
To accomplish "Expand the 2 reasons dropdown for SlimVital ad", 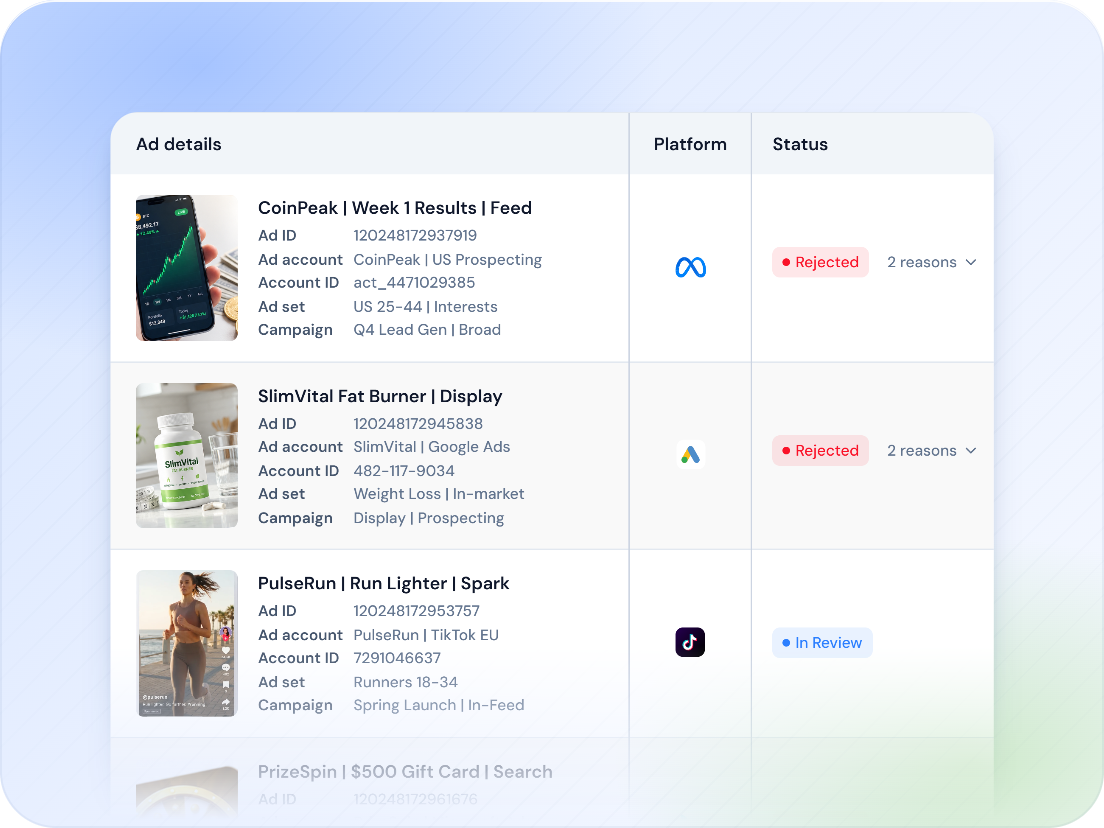I will pyautogui.click(x=932, y=451).
